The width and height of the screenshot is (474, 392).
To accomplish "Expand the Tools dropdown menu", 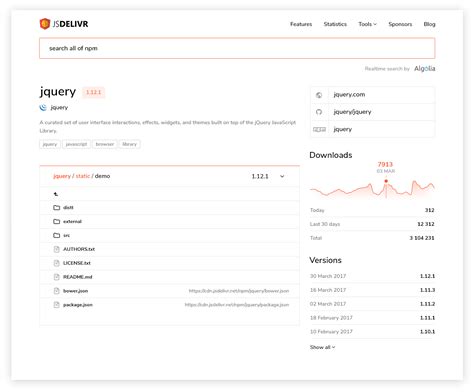I will (x=367, y=24).
